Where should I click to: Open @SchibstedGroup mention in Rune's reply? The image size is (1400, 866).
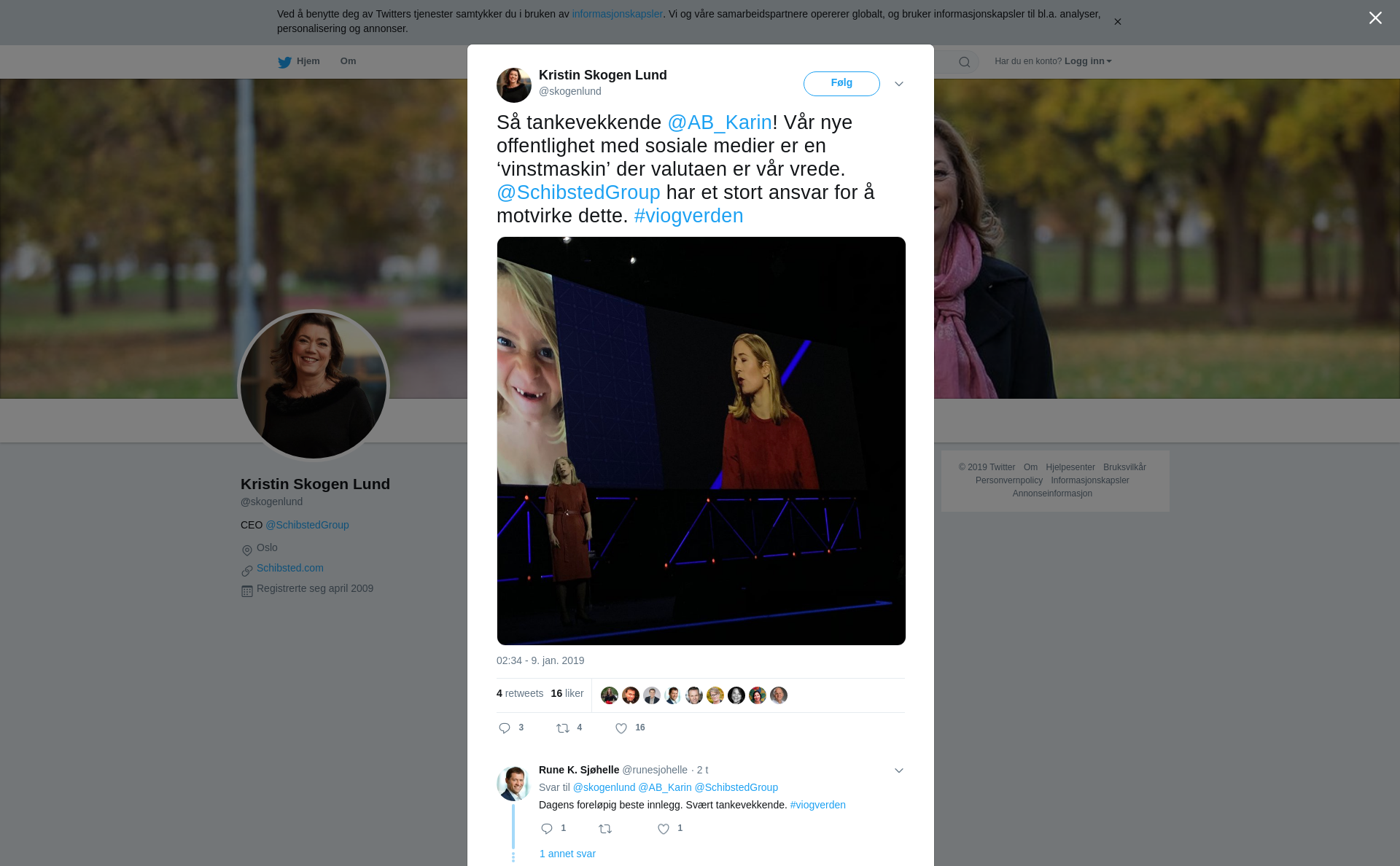[736, 787]
